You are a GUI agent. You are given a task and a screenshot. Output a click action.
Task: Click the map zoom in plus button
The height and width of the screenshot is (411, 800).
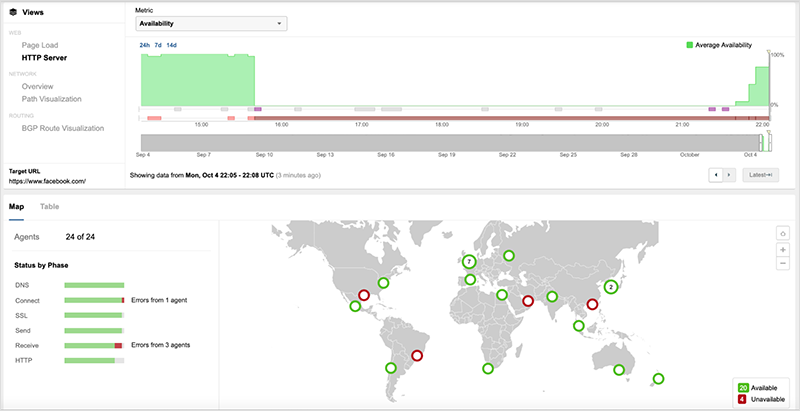coord(783,249)
